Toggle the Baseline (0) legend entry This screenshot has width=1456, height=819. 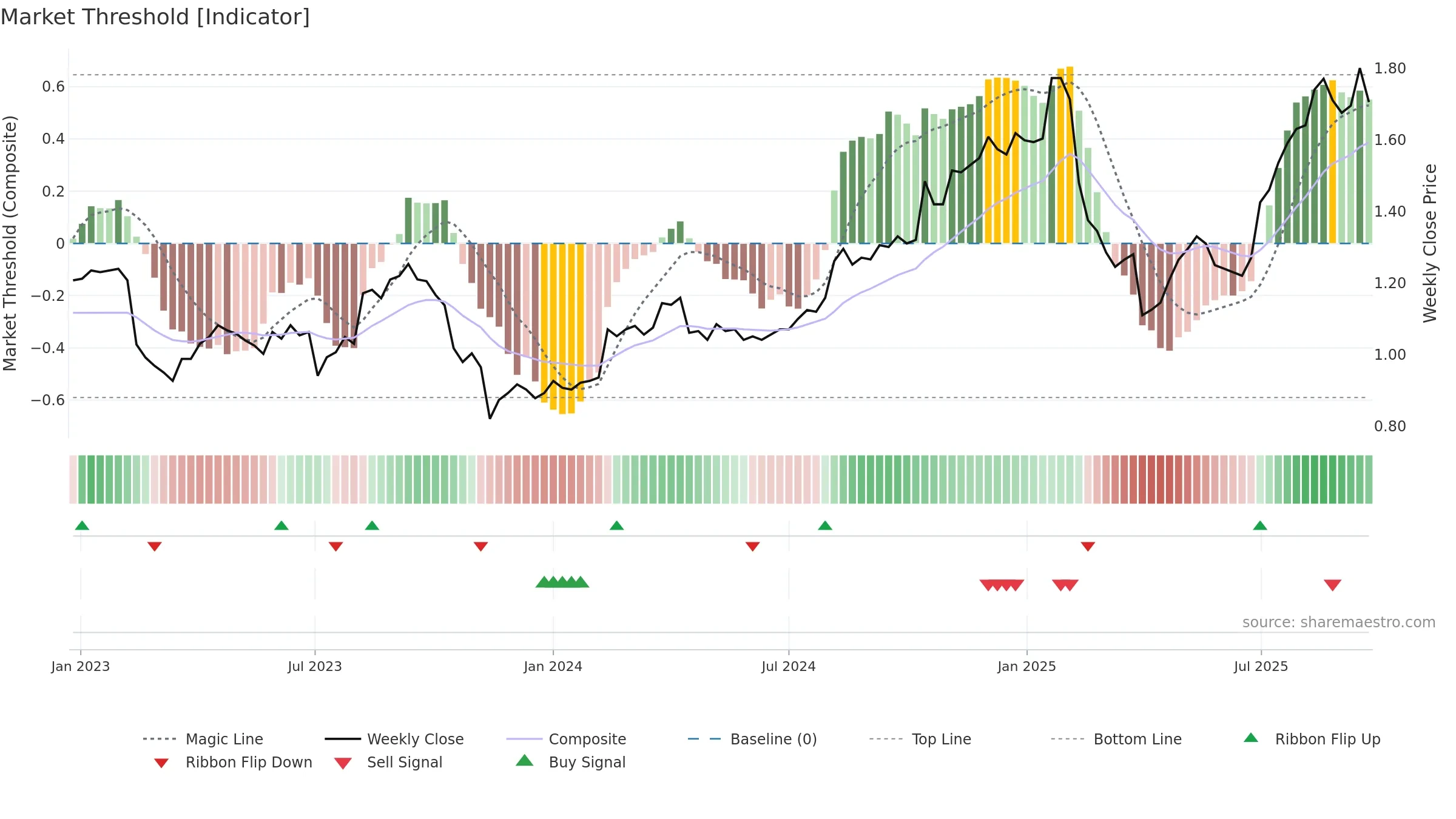[x=752, y=739]
